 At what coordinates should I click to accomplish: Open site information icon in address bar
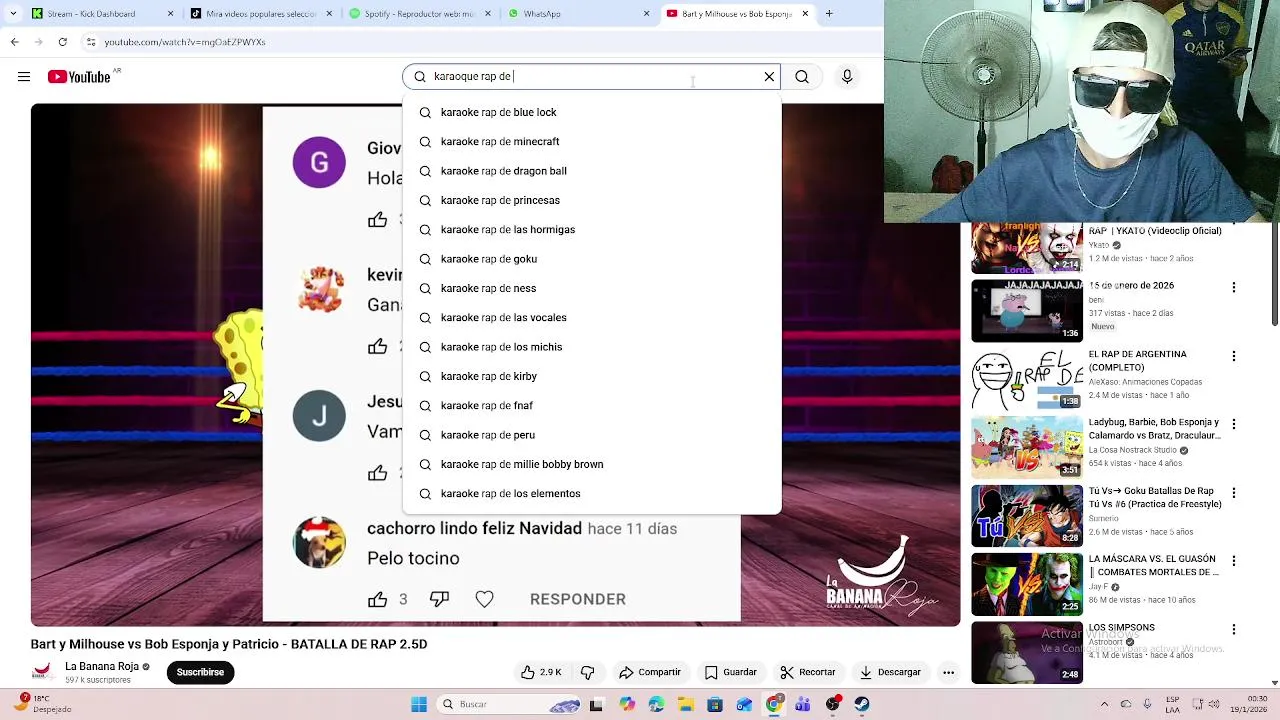click(91, 42)
